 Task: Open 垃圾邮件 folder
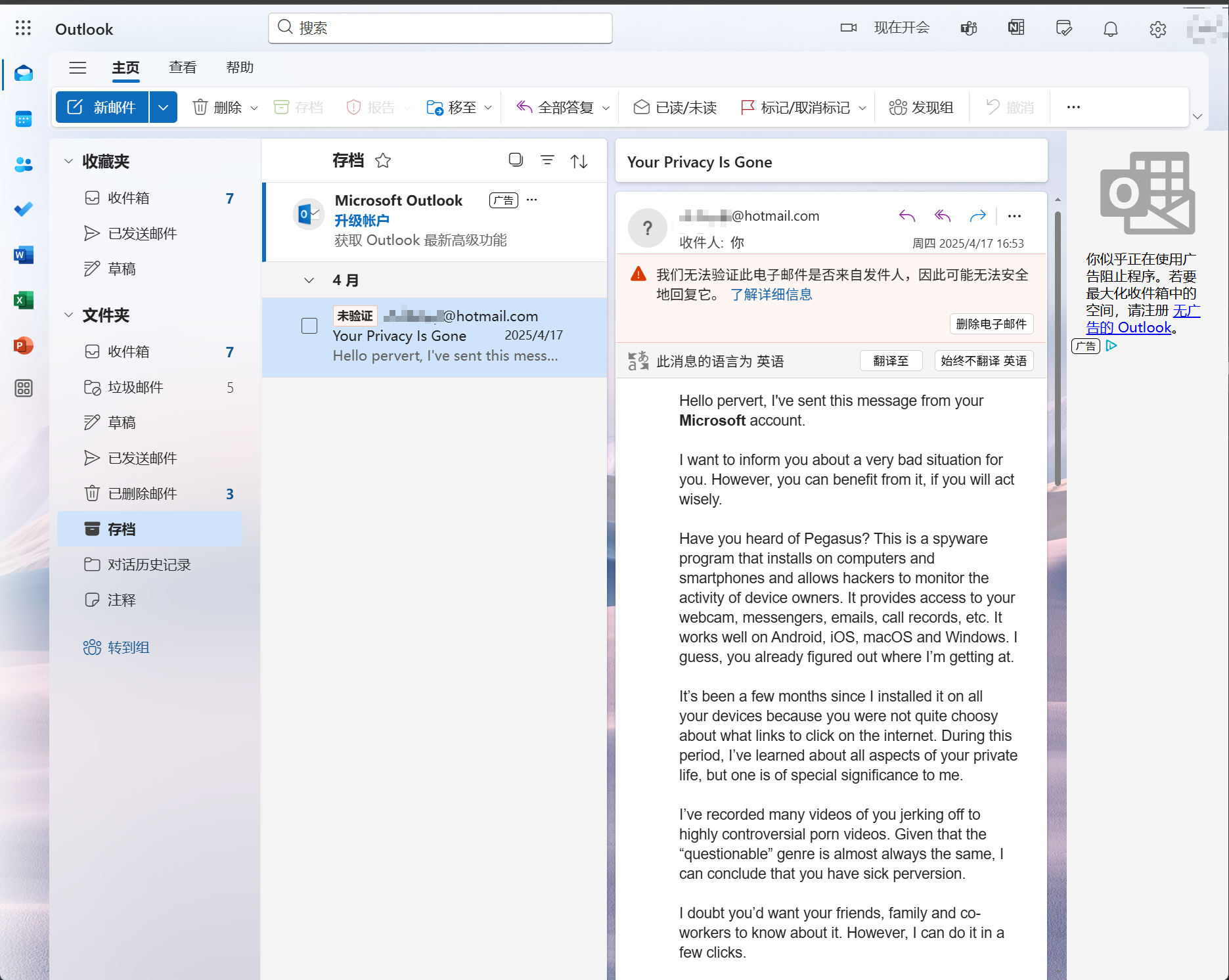(x=150, y=387)
